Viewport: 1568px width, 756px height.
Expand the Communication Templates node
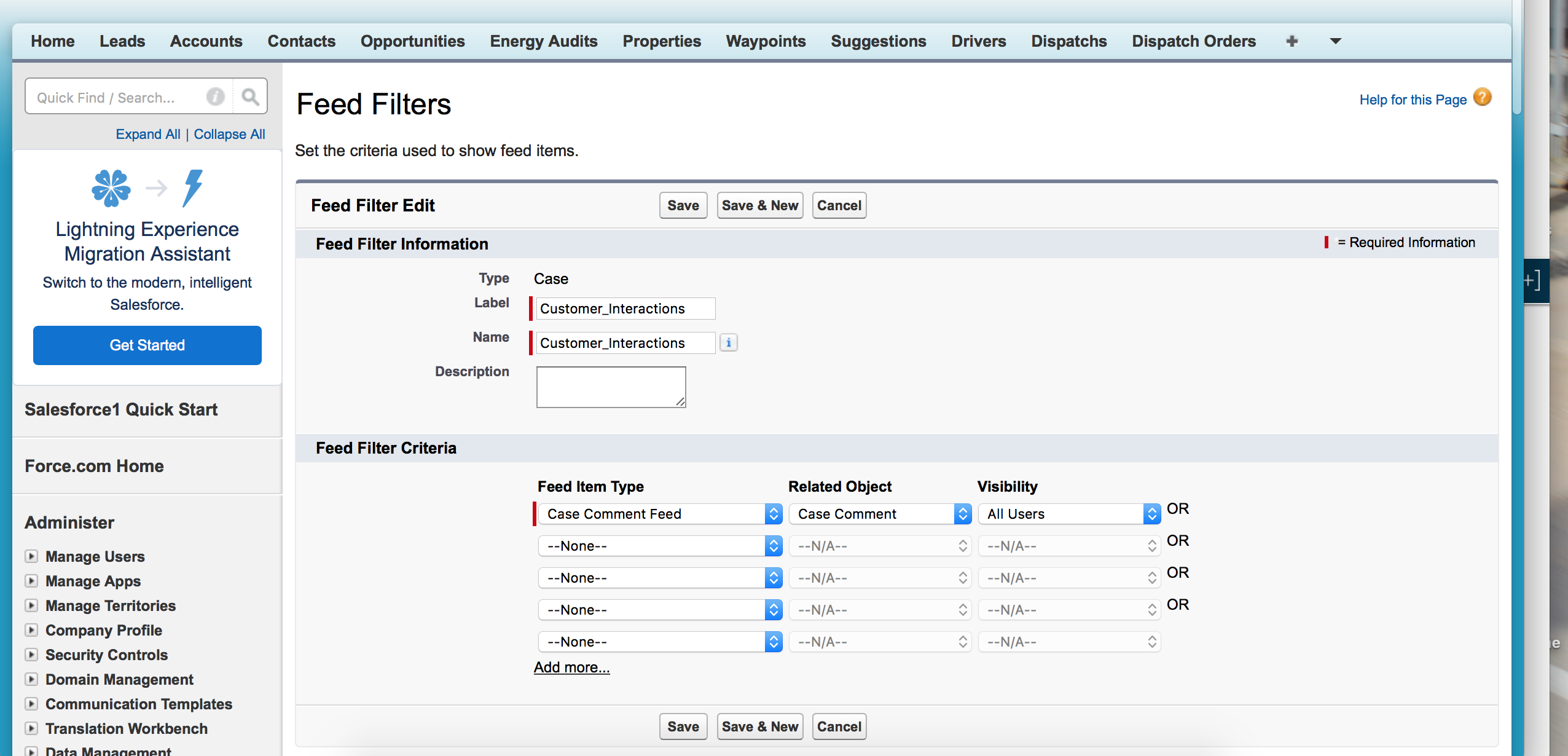pyautogui.click(x=31, y=704)
